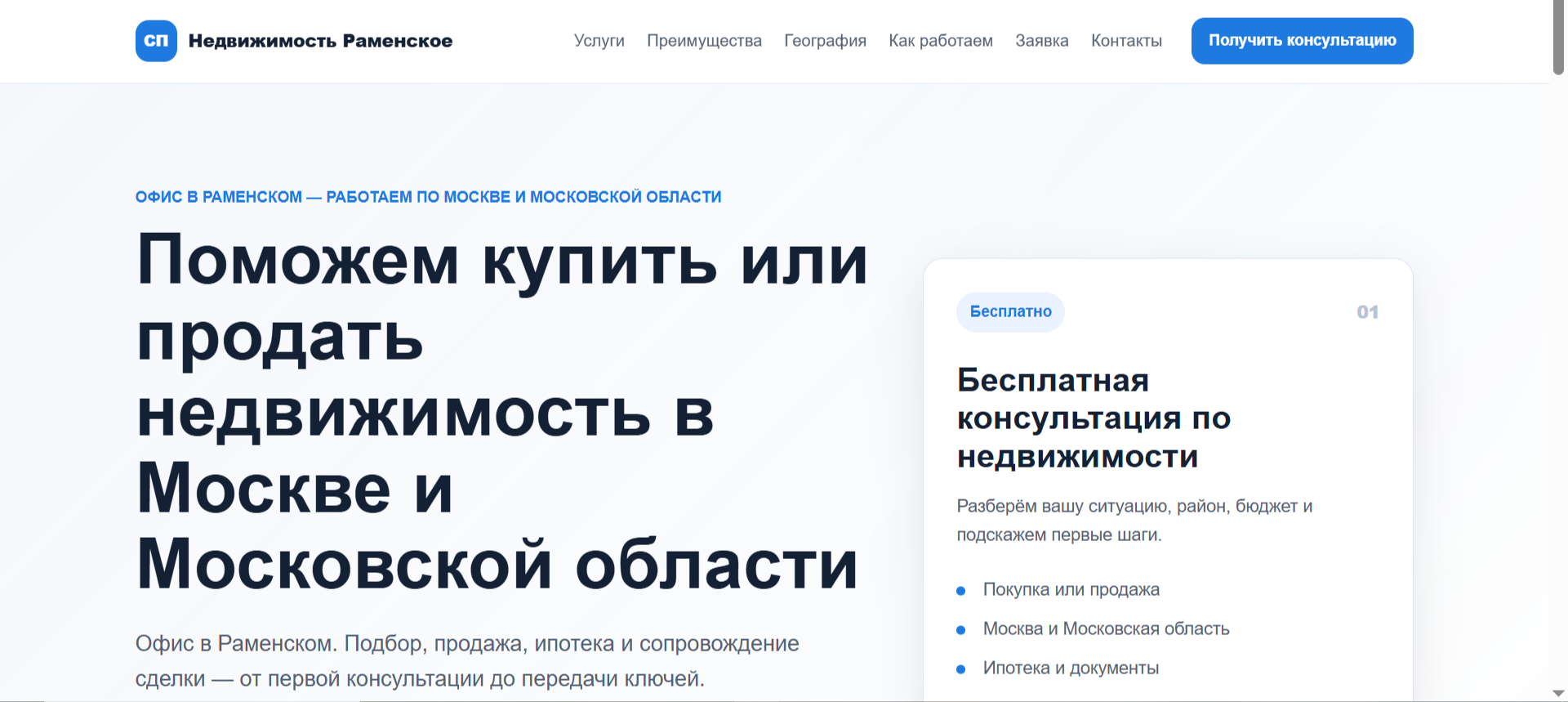Image resolution: width=1568 pixels, height=702 pixels.
Task: Jump to the Заявка section
Action: click(1042, 41)
